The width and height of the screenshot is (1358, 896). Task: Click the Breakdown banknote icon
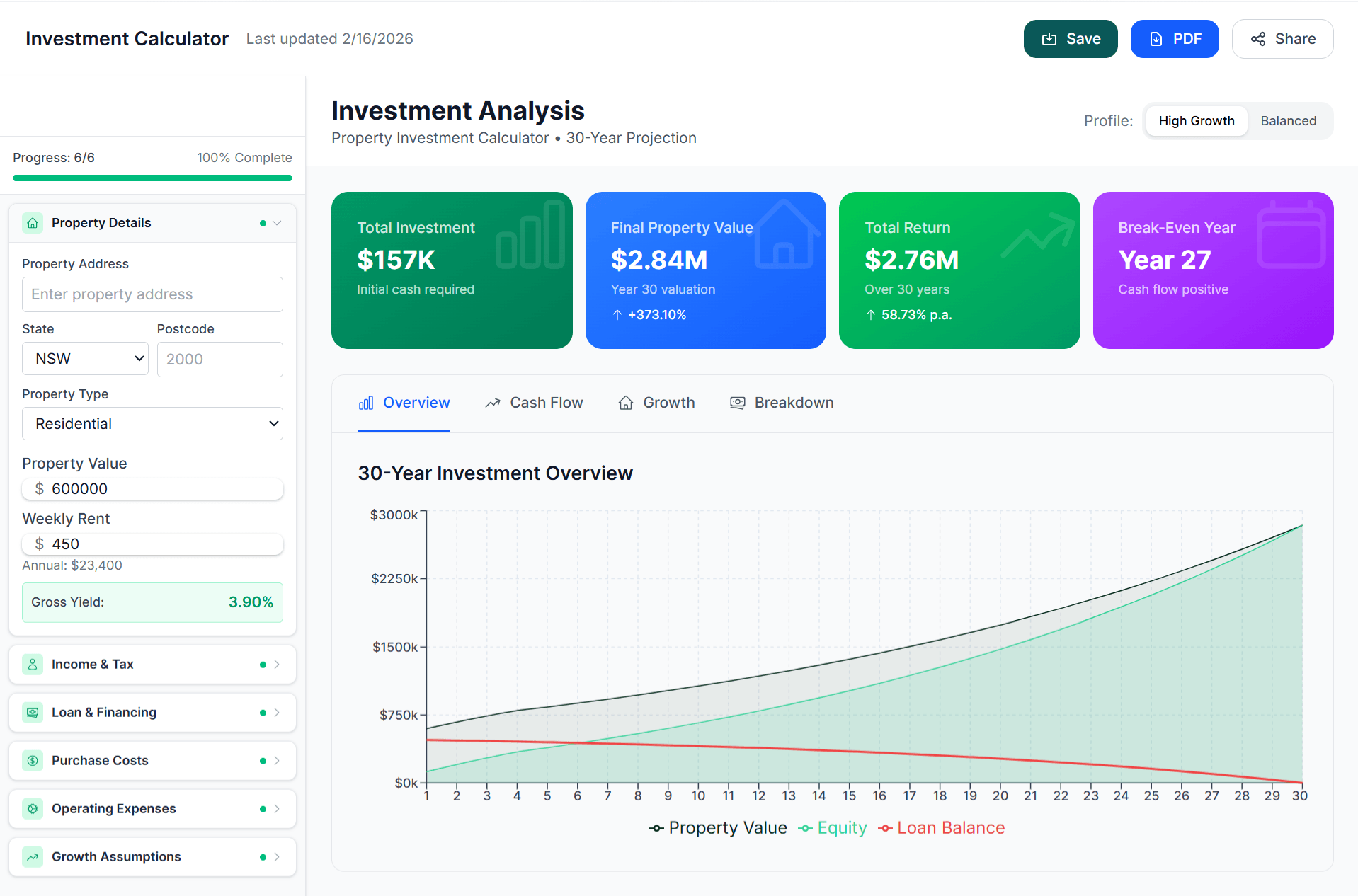(737, 402)
